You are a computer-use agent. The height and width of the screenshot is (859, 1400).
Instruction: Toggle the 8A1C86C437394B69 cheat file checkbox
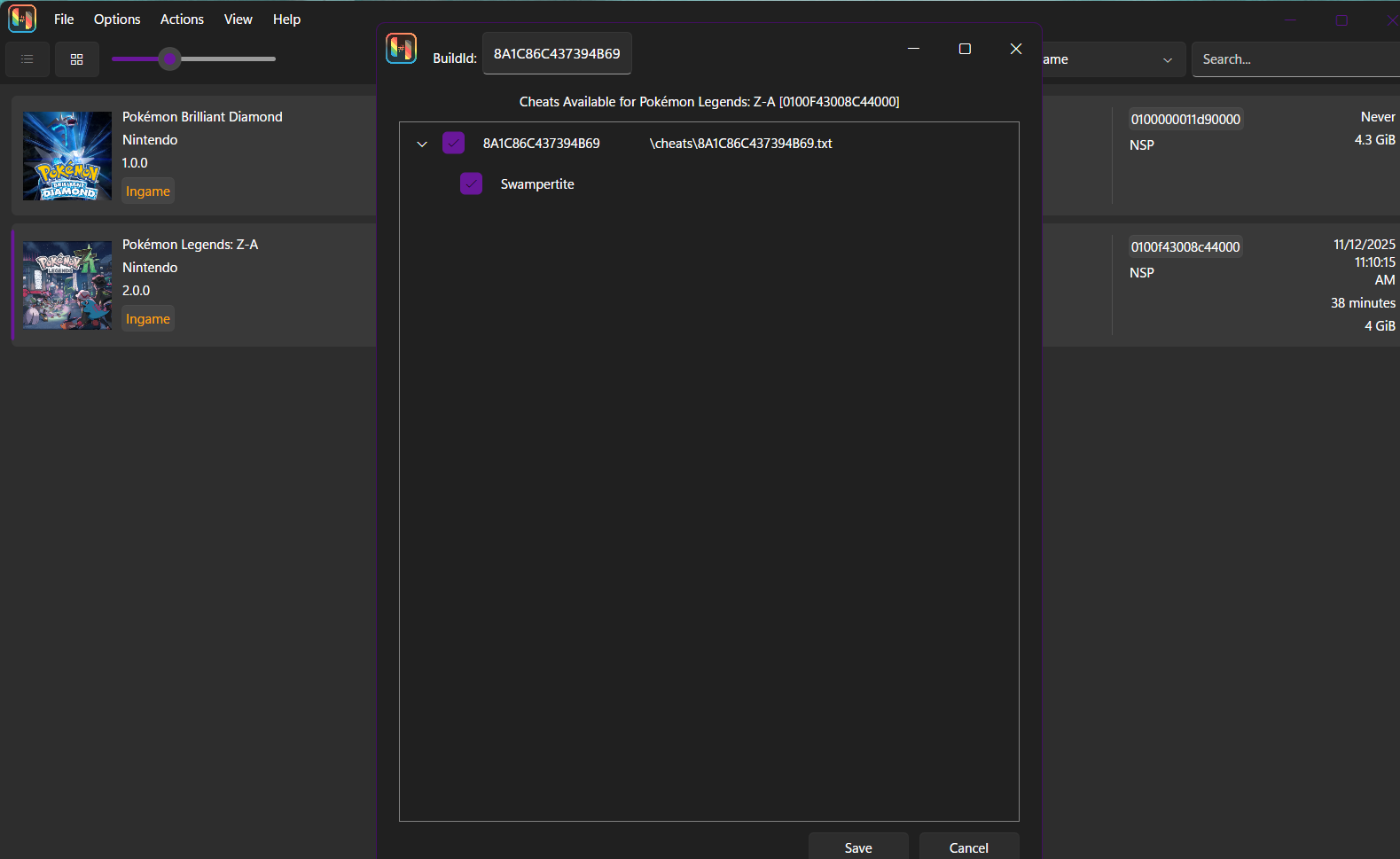[453, 143]
